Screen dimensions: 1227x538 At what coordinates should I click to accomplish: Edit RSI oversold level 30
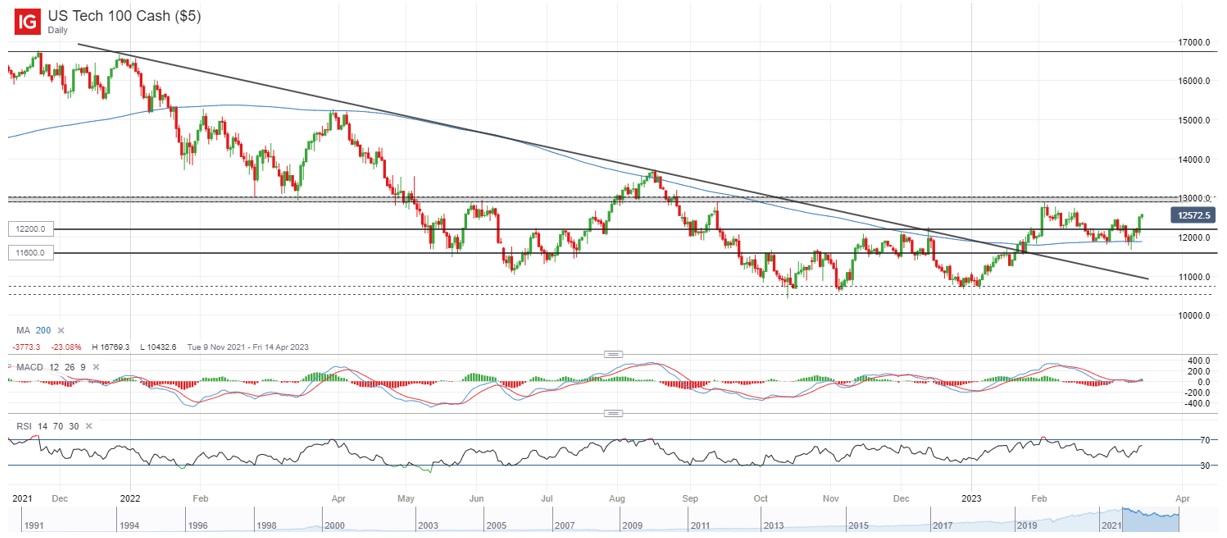[x=75, y=426]
